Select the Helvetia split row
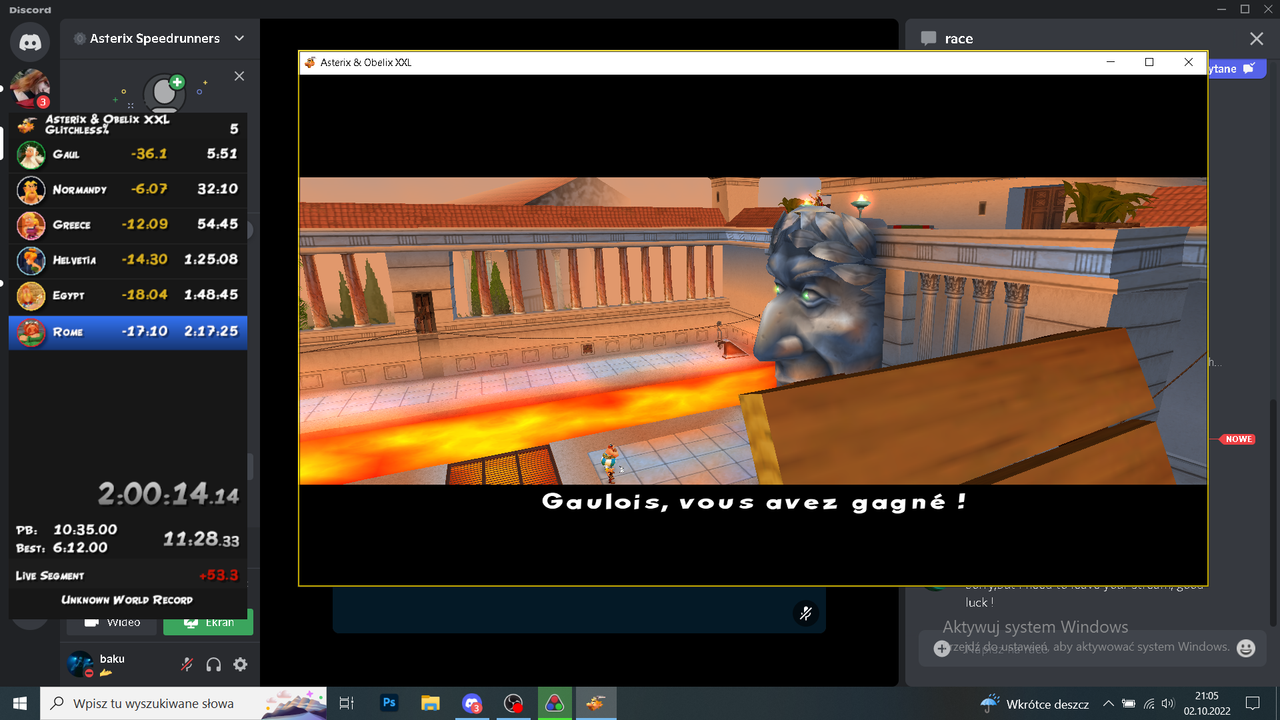Image resolution: width=1280 pixels, height=720 pixels. 128,260
